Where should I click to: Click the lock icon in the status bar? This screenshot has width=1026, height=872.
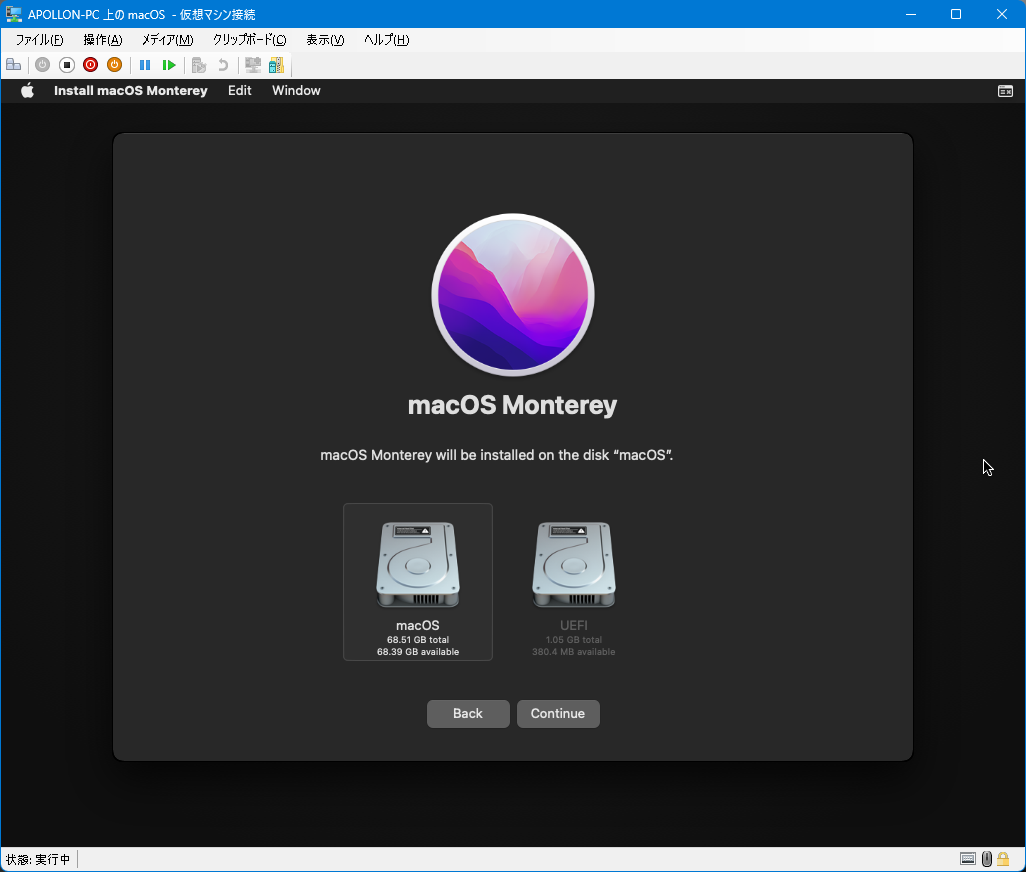1002,859
